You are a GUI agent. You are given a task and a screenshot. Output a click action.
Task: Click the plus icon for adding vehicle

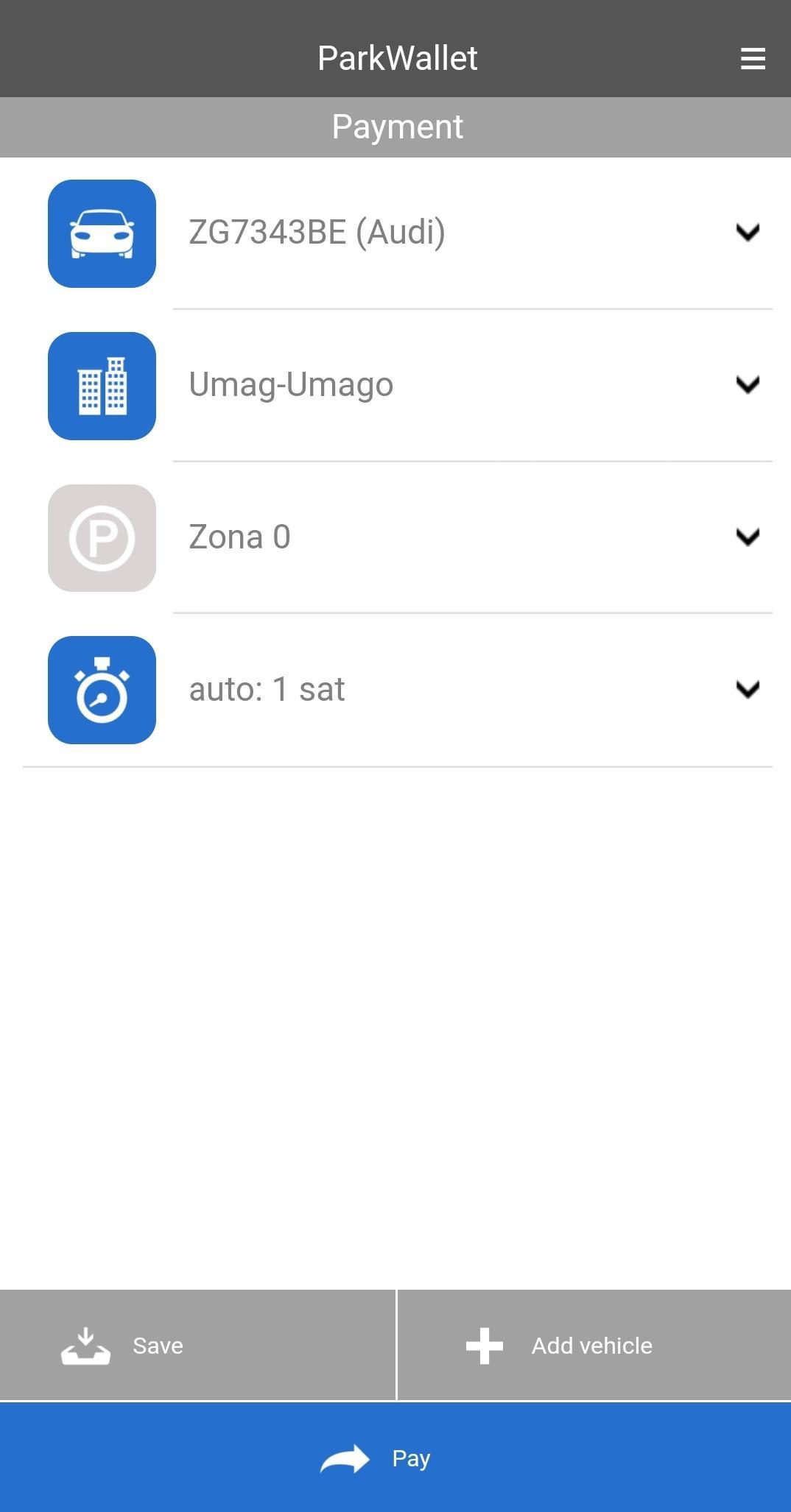point(485,1346)
